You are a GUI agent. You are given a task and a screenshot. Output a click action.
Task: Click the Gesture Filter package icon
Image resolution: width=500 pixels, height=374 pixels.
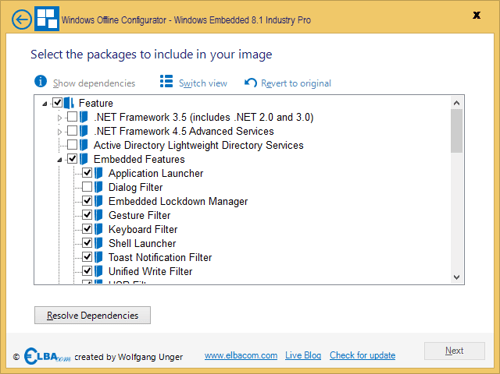[x=98, y=215]
